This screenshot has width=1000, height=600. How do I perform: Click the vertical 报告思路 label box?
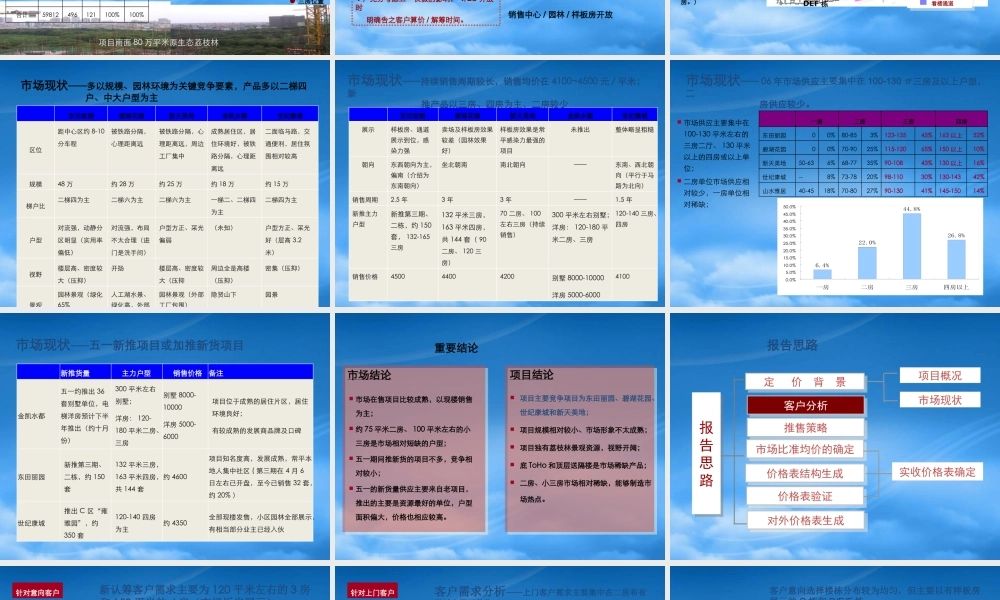pyautogui.click(x=706, y=453)
